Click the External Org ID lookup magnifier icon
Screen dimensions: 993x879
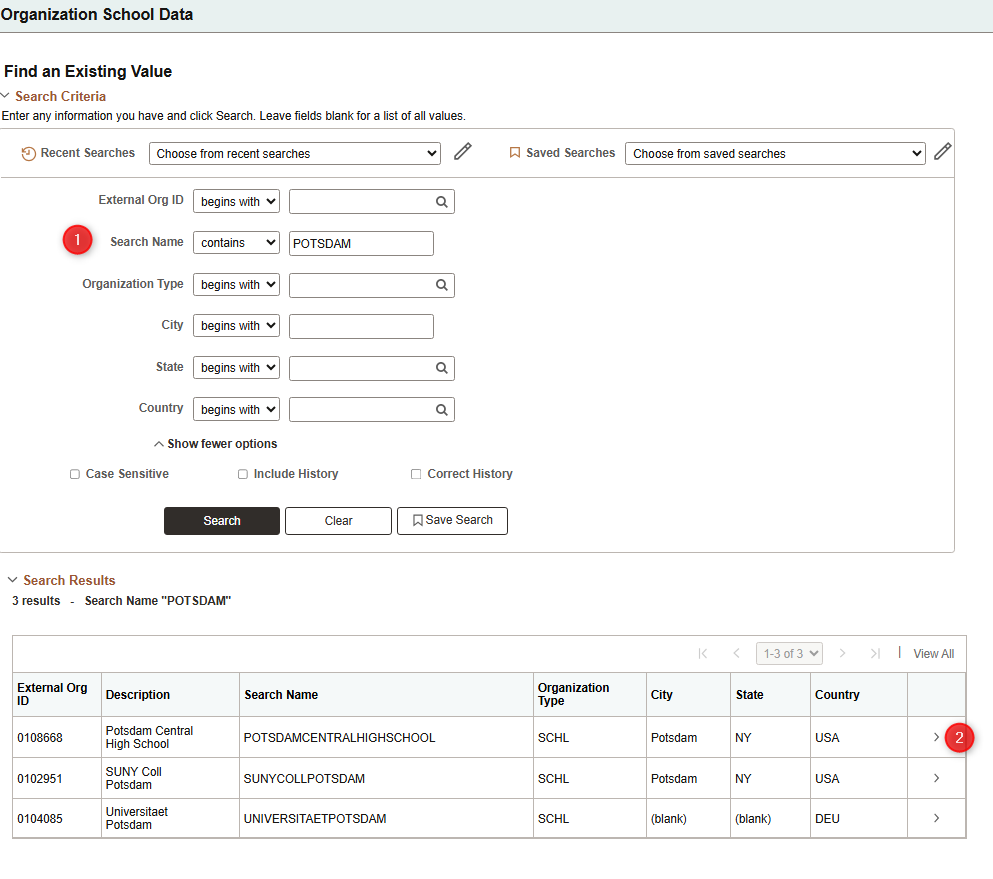(441, 202)
